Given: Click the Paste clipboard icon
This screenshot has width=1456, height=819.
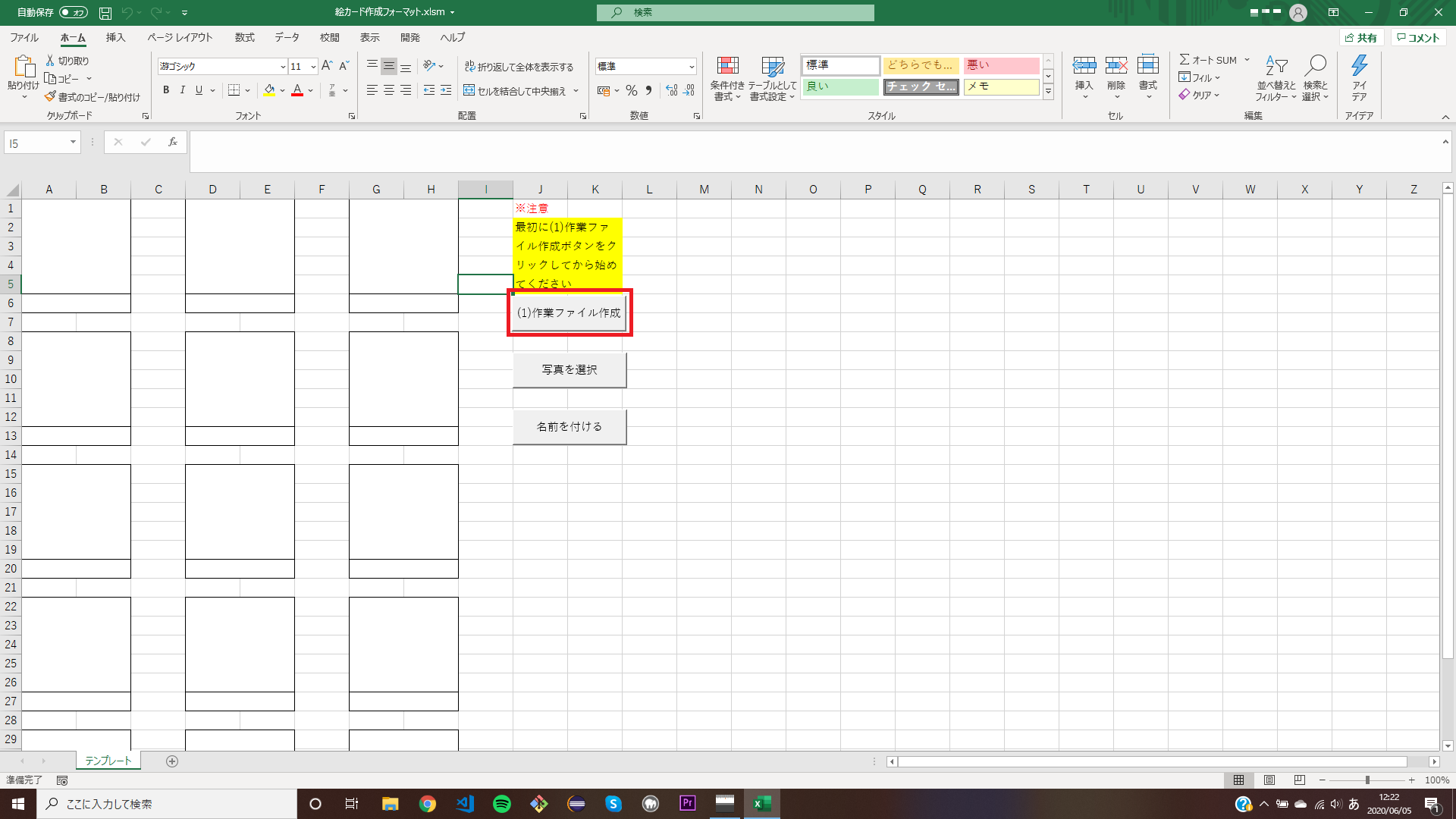Looking at the screenshot, I should pos(24,67).
